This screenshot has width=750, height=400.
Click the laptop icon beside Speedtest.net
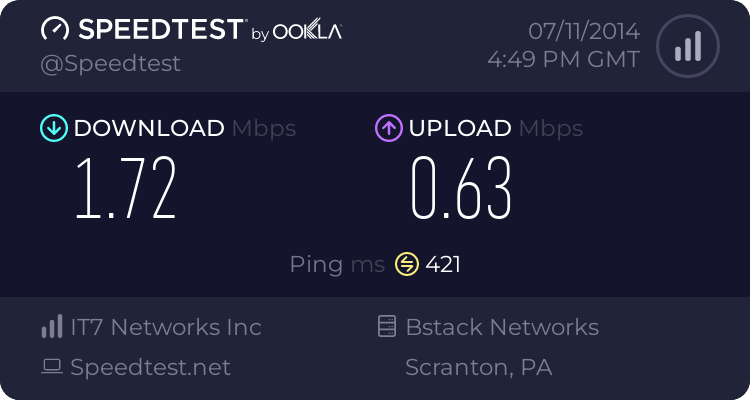[51, 367]
